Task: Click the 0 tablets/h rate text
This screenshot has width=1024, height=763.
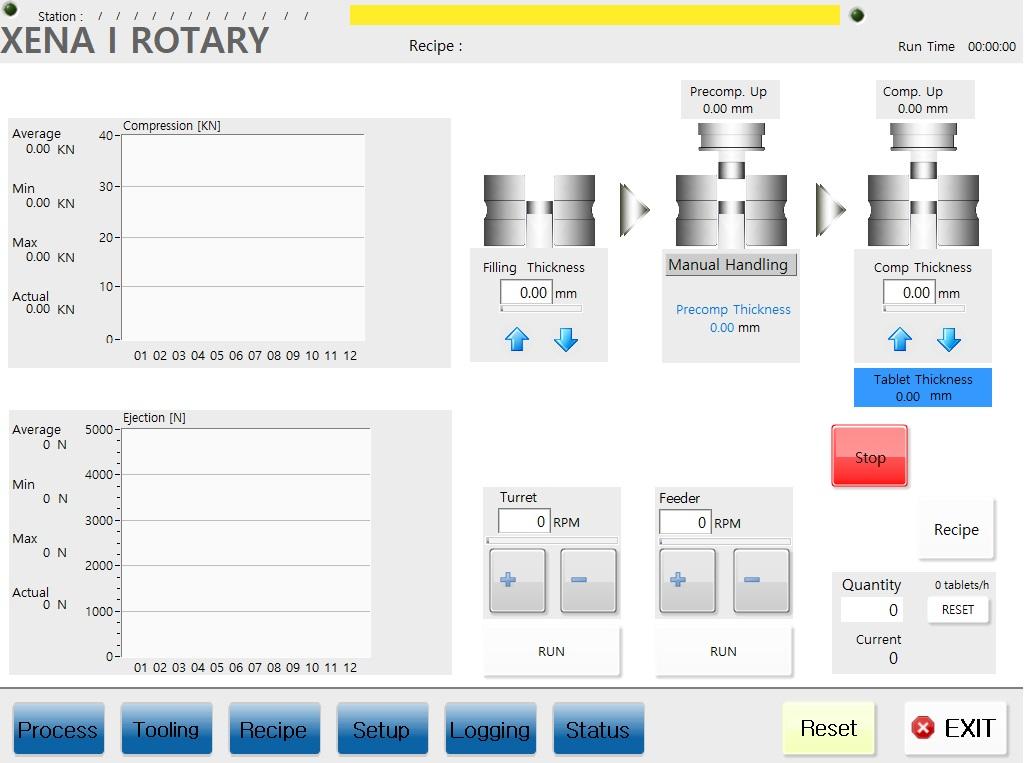Action: click(x=961, y=585)
